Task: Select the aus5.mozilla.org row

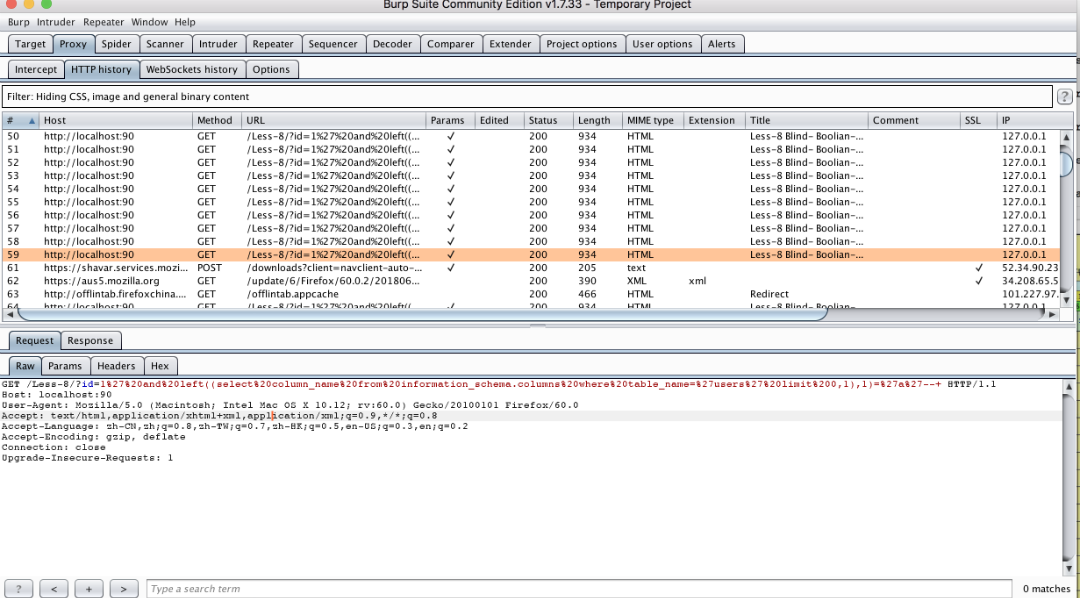Action: 531,281
